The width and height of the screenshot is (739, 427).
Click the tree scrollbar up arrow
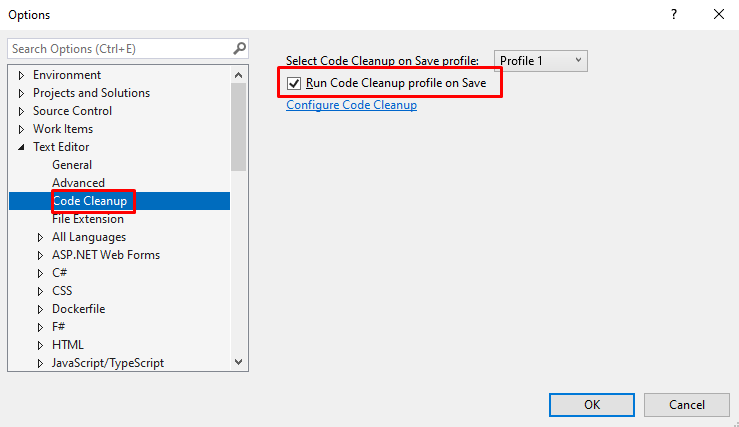[238, 75]
